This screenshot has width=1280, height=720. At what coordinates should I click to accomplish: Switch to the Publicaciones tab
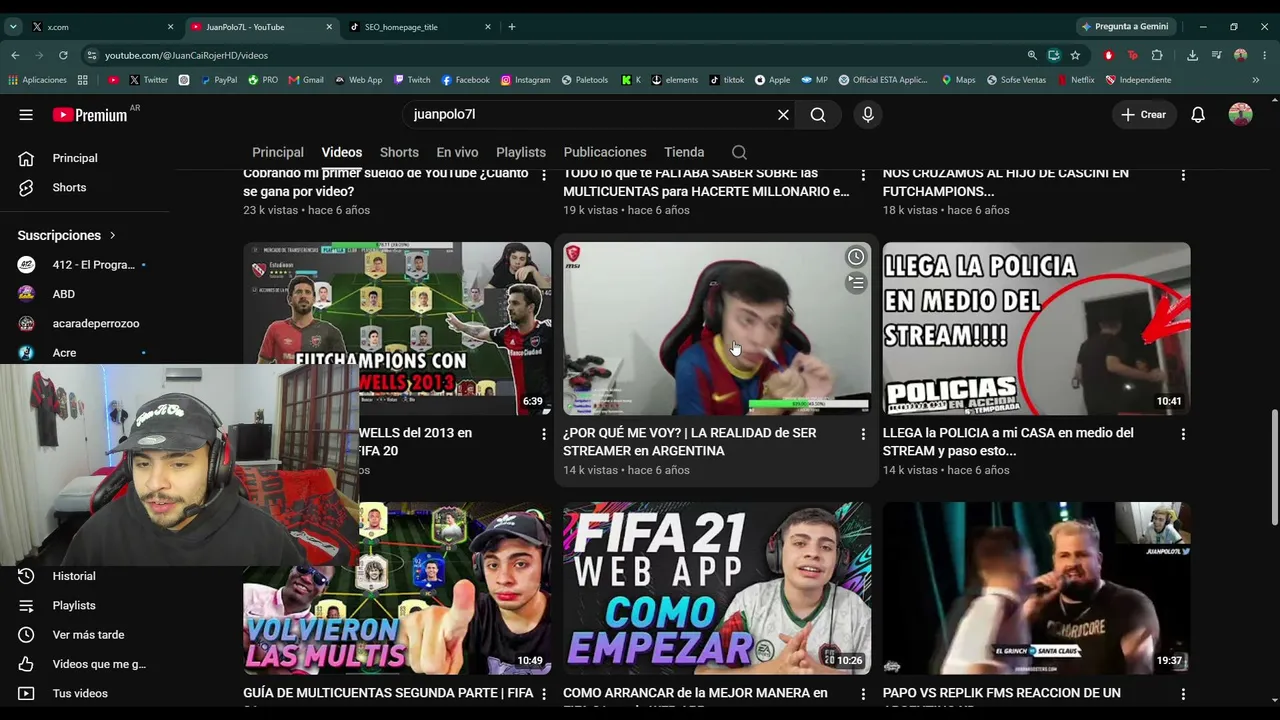click(605, 152)
